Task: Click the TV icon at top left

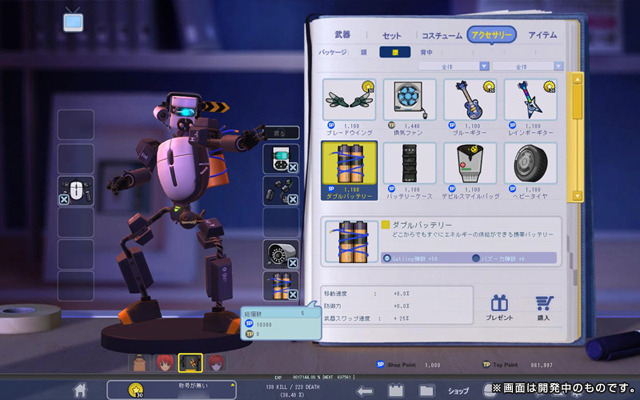Action: coord(73,20)
